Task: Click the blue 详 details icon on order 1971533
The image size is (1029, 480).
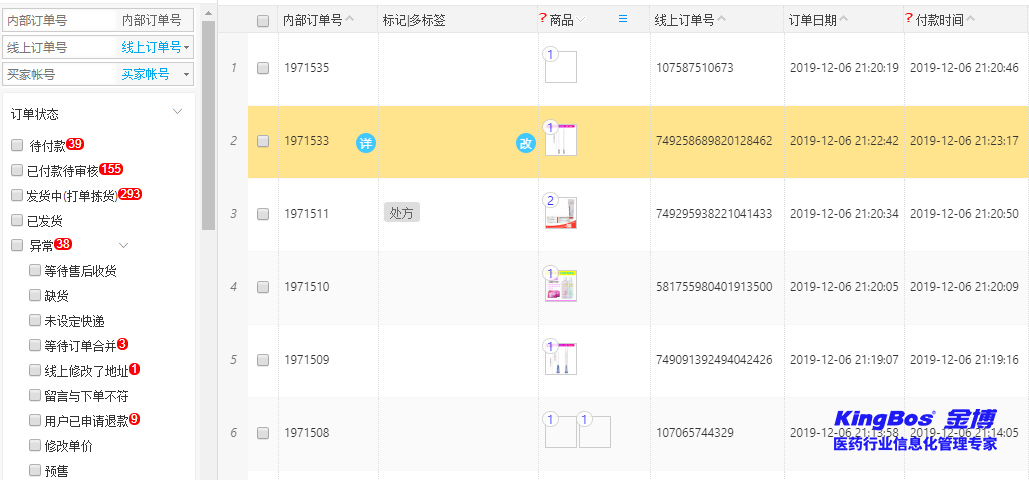Action: (x=366, y=143)
